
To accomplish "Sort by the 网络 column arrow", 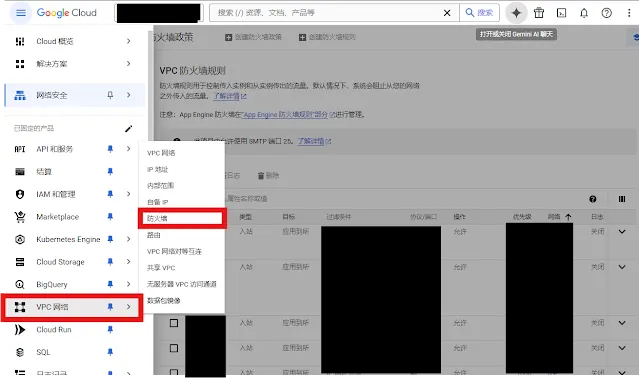I will coord(568,217).
